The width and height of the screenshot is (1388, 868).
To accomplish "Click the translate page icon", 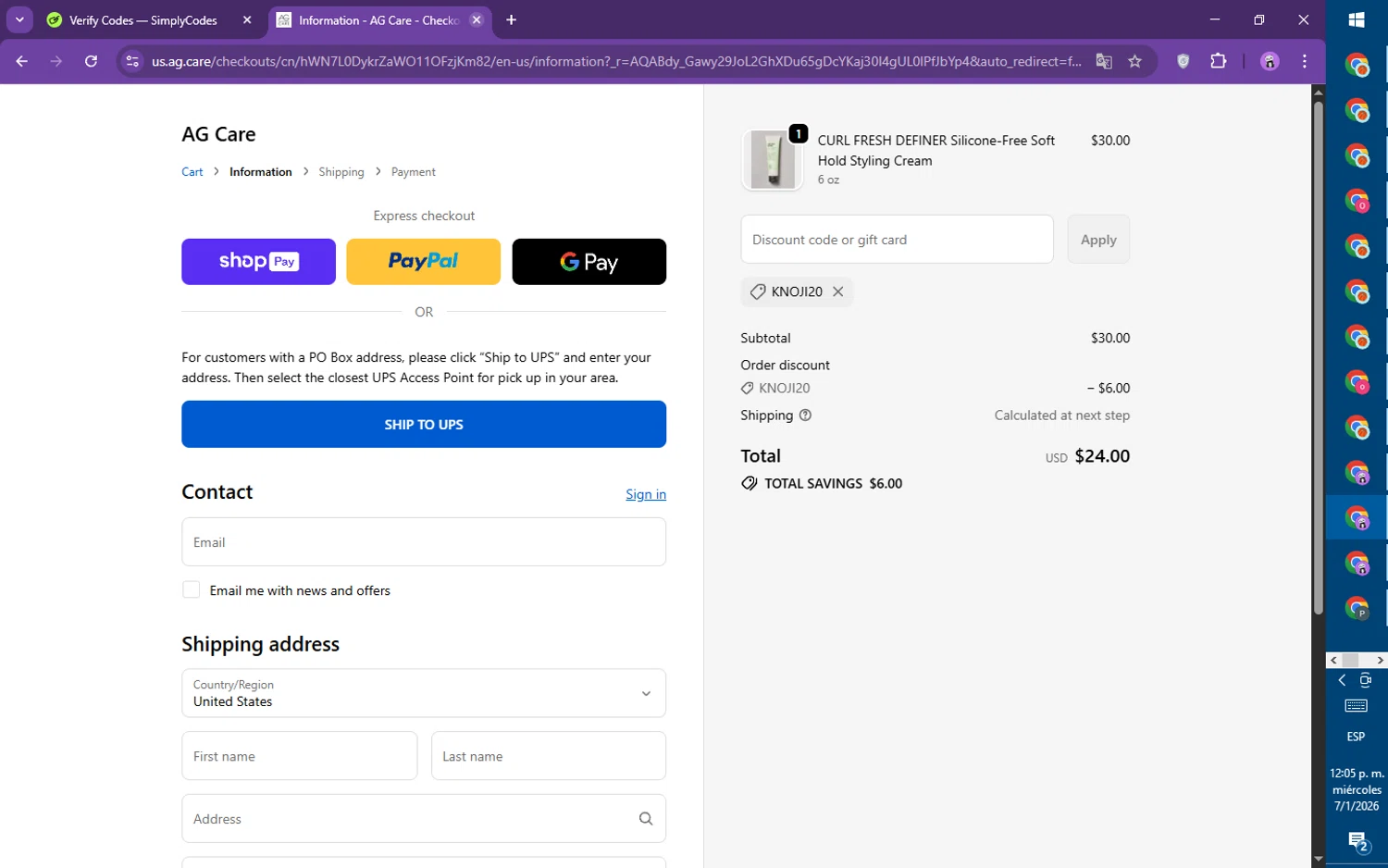I will pyautogui.click(x=1104, y=61).
